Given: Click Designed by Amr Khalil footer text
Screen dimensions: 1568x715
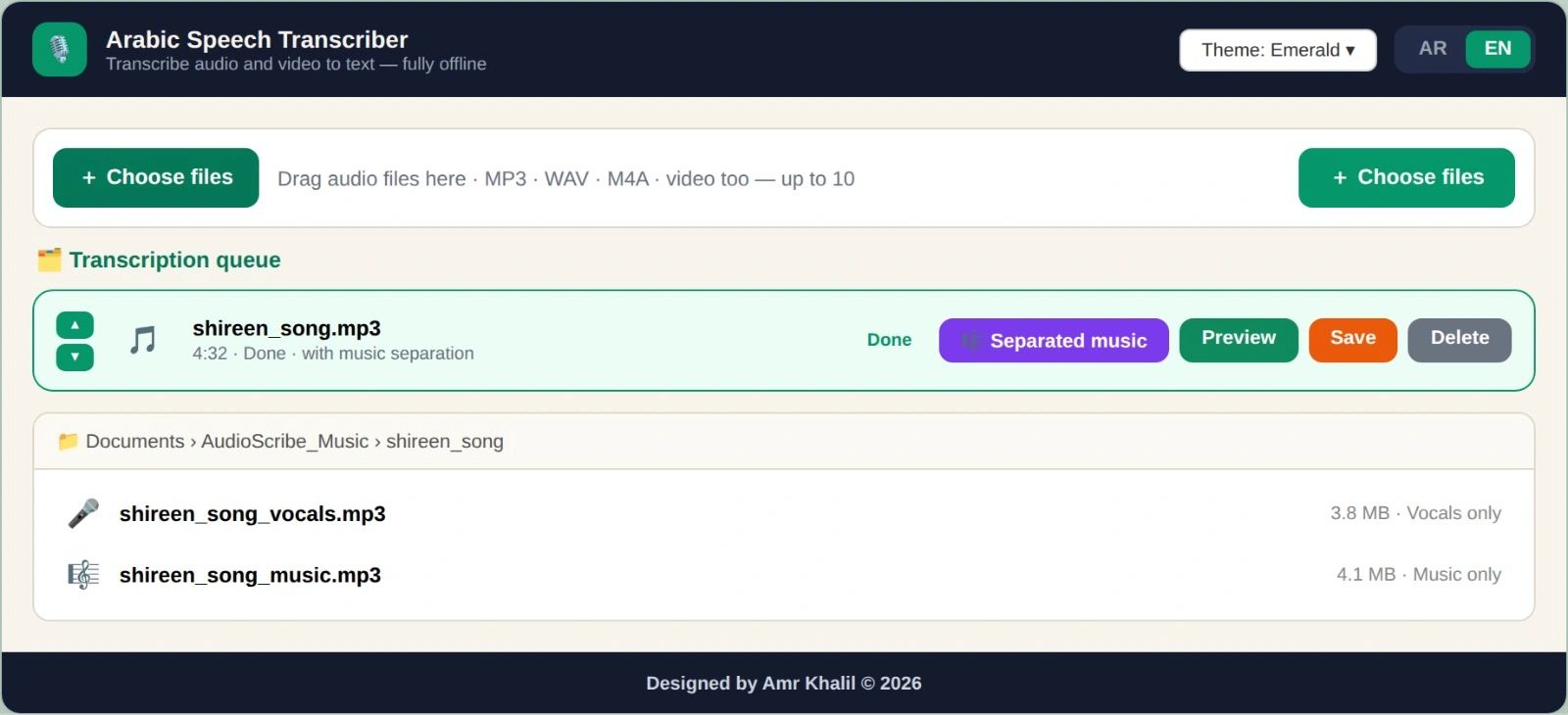Looking at the screenshot, I should [x=783, y=684].
